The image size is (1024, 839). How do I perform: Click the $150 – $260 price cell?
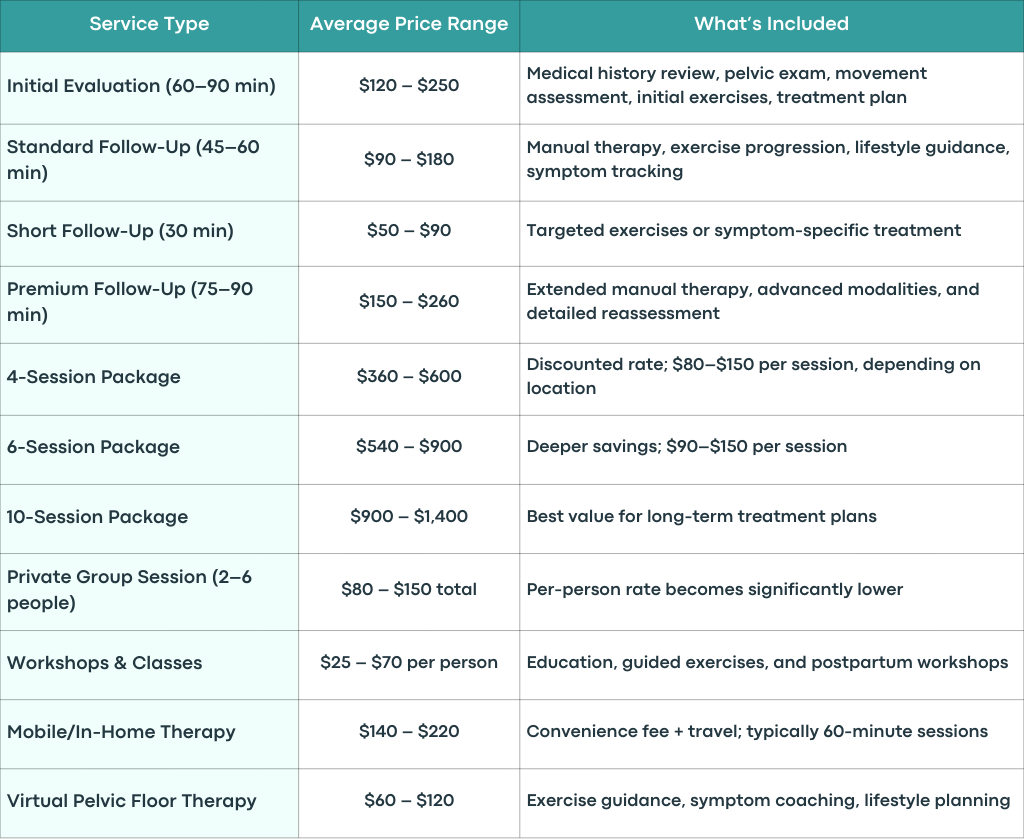click(409, 305)
